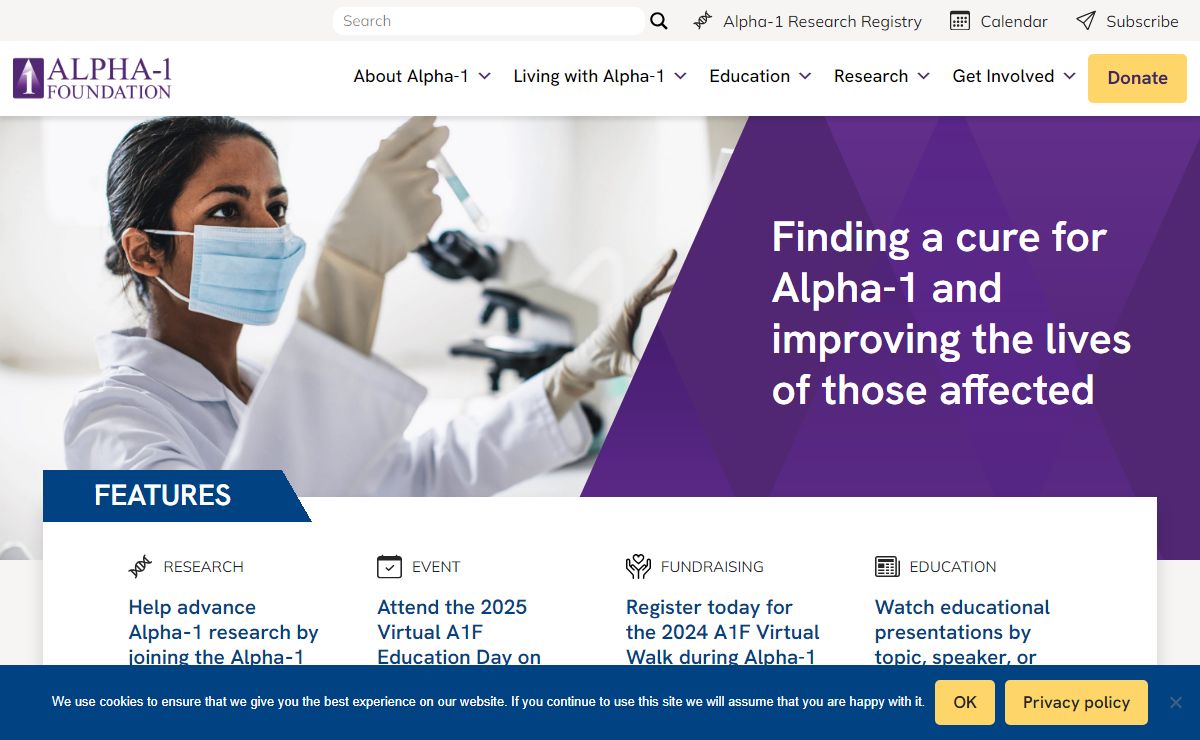Focus the Search input field

pyautogui.click(x=488, y=21)
